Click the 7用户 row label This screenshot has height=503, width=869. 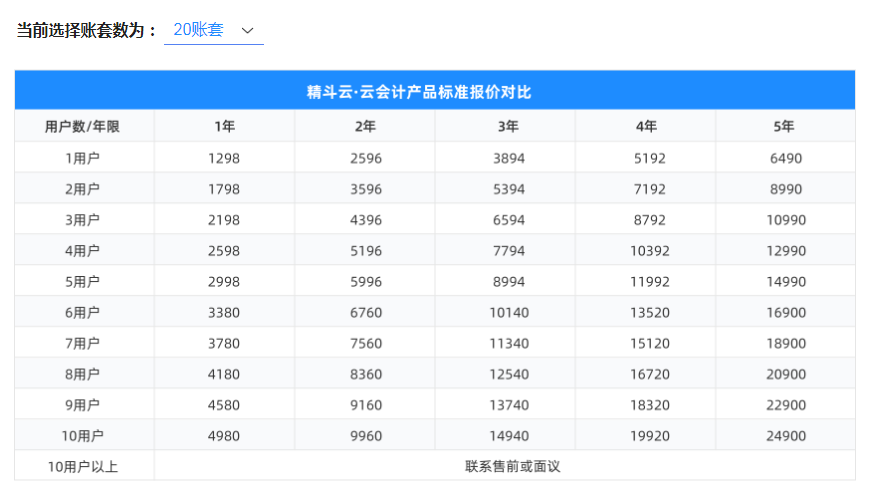(x=83, y=343)
